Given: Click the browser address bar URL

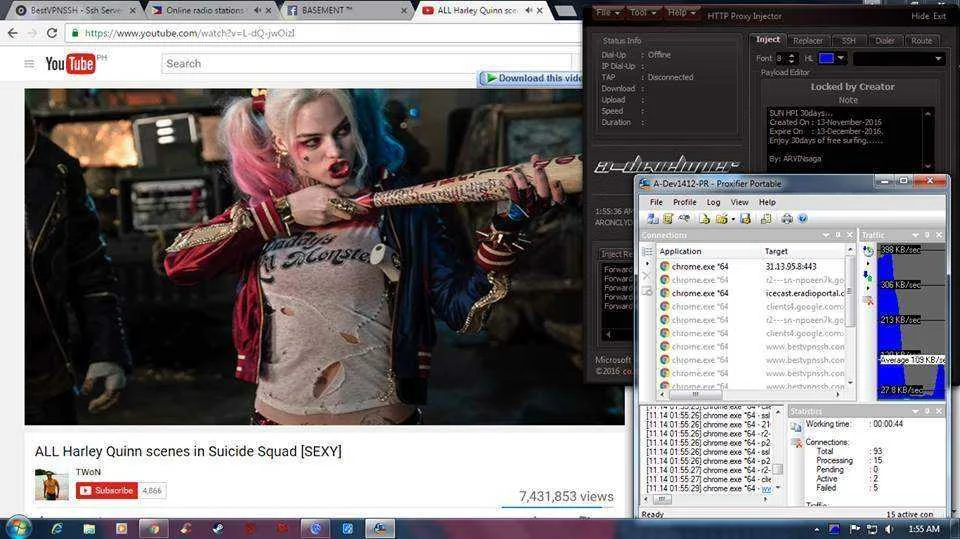Looking at the screenshot, I should click(190, 33).
